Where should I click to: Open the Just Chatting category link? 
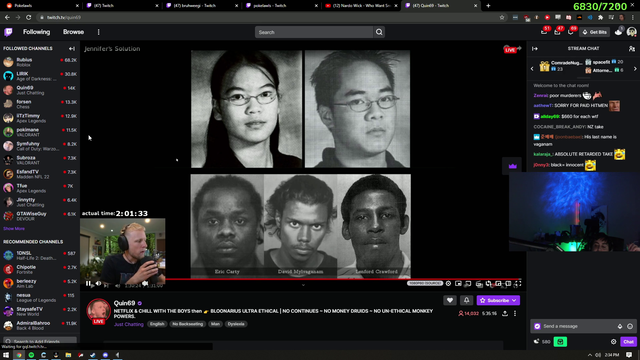[129, 324]
